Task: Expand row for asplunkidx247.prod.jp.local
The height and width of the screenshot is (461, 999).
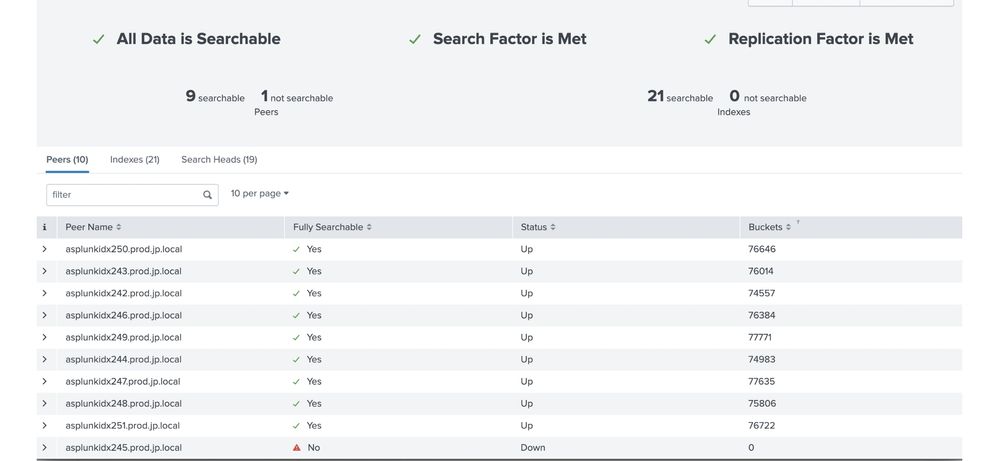Action: pyautogui.click(x=44, y=382)
